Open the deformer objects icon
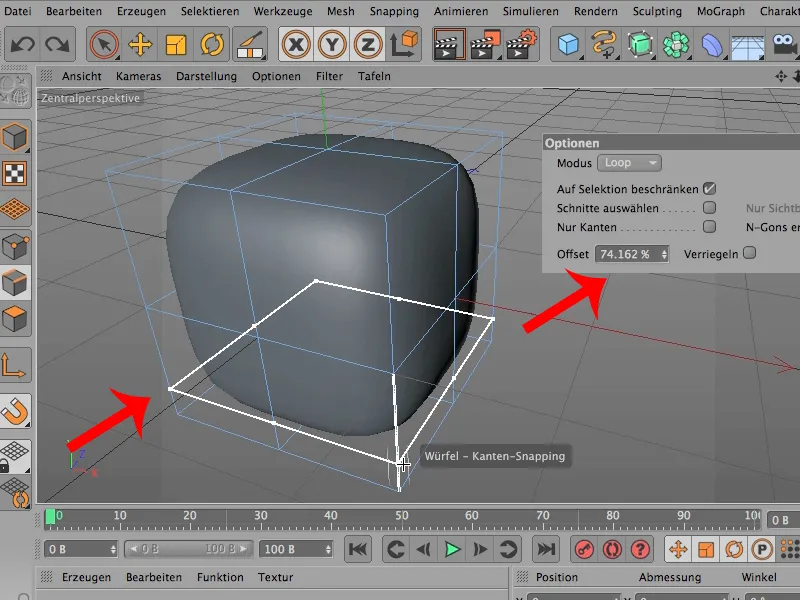Screen dimensions: 800x600 (712, 44)
